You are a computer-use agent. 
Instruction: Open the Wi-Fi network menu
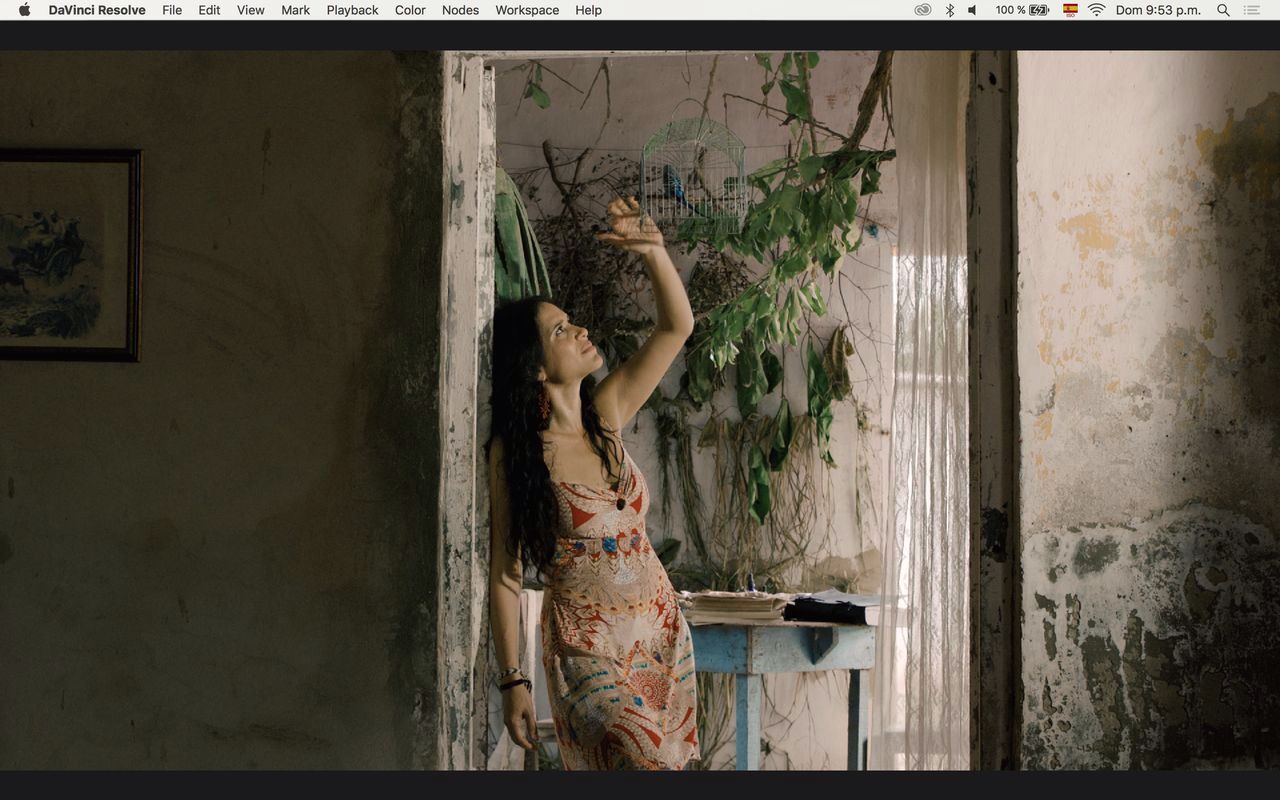point(1097,10)
